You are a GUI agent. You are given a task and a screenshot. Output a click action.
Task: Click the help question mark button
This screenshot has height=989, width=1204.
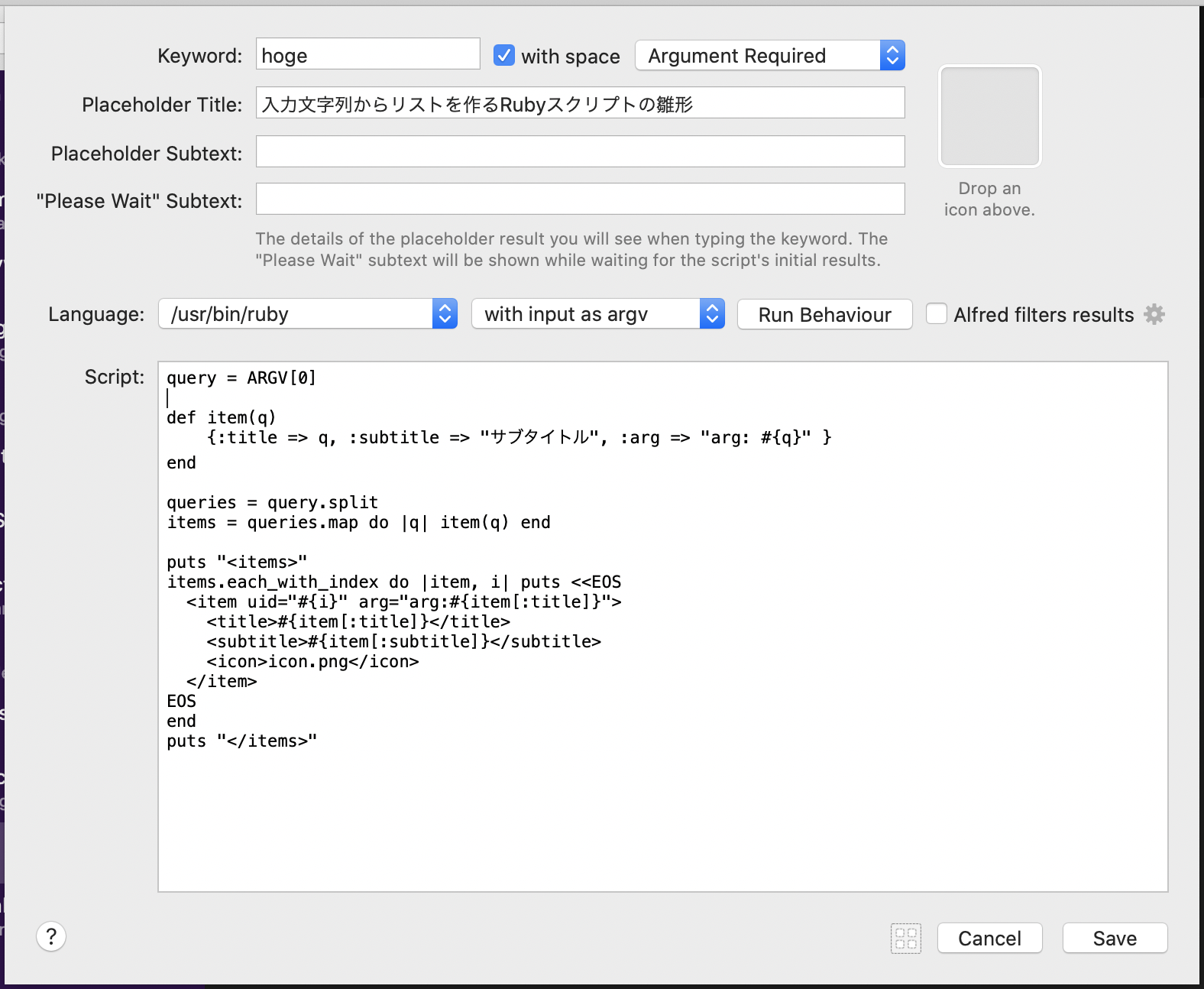51,936
